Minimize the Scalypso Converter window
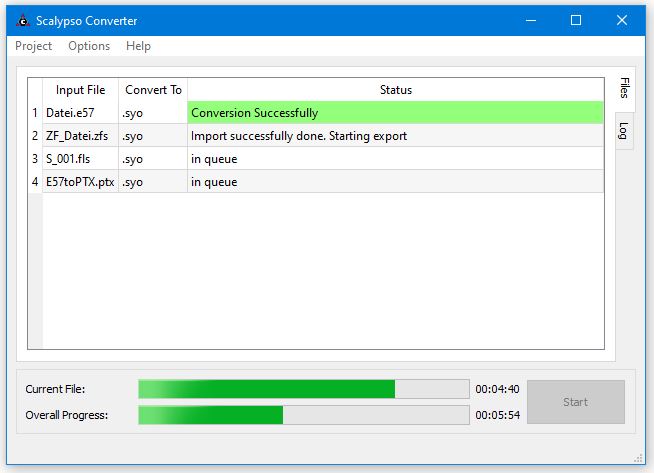 tap(530, 20)
